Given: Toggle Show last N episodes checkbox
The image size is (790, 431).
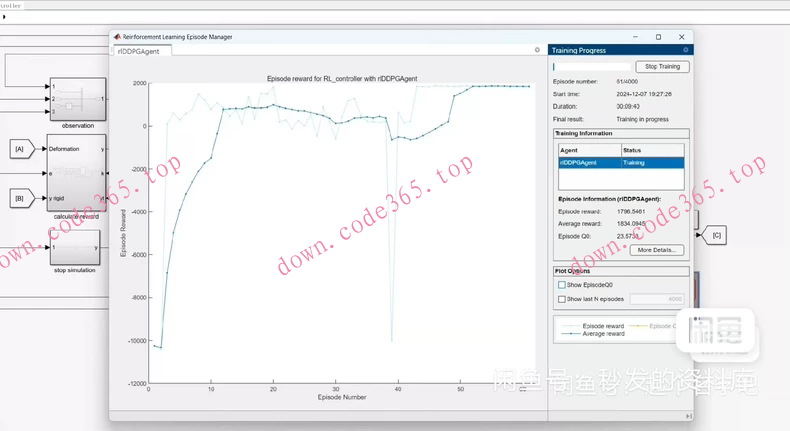Looking at the screenshot, I should tap(562, 299).
